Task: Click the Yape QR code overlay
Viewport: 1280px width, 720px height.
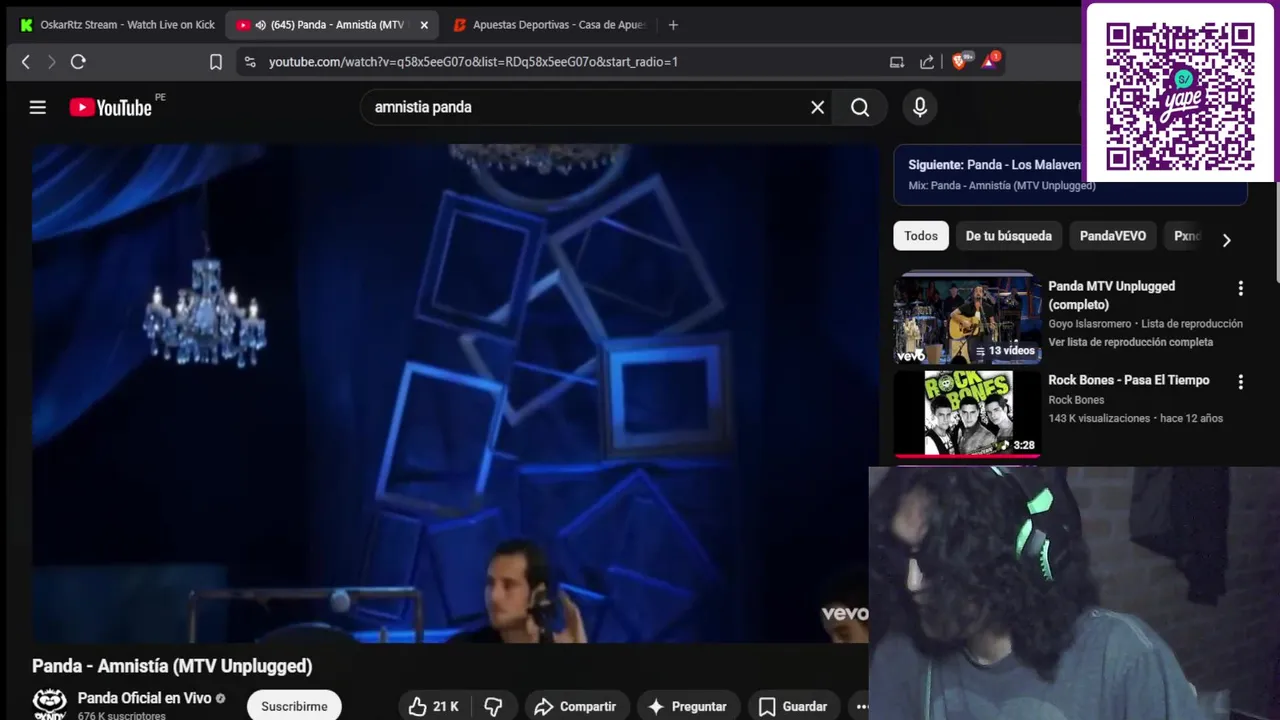Action: [1180, 96]
